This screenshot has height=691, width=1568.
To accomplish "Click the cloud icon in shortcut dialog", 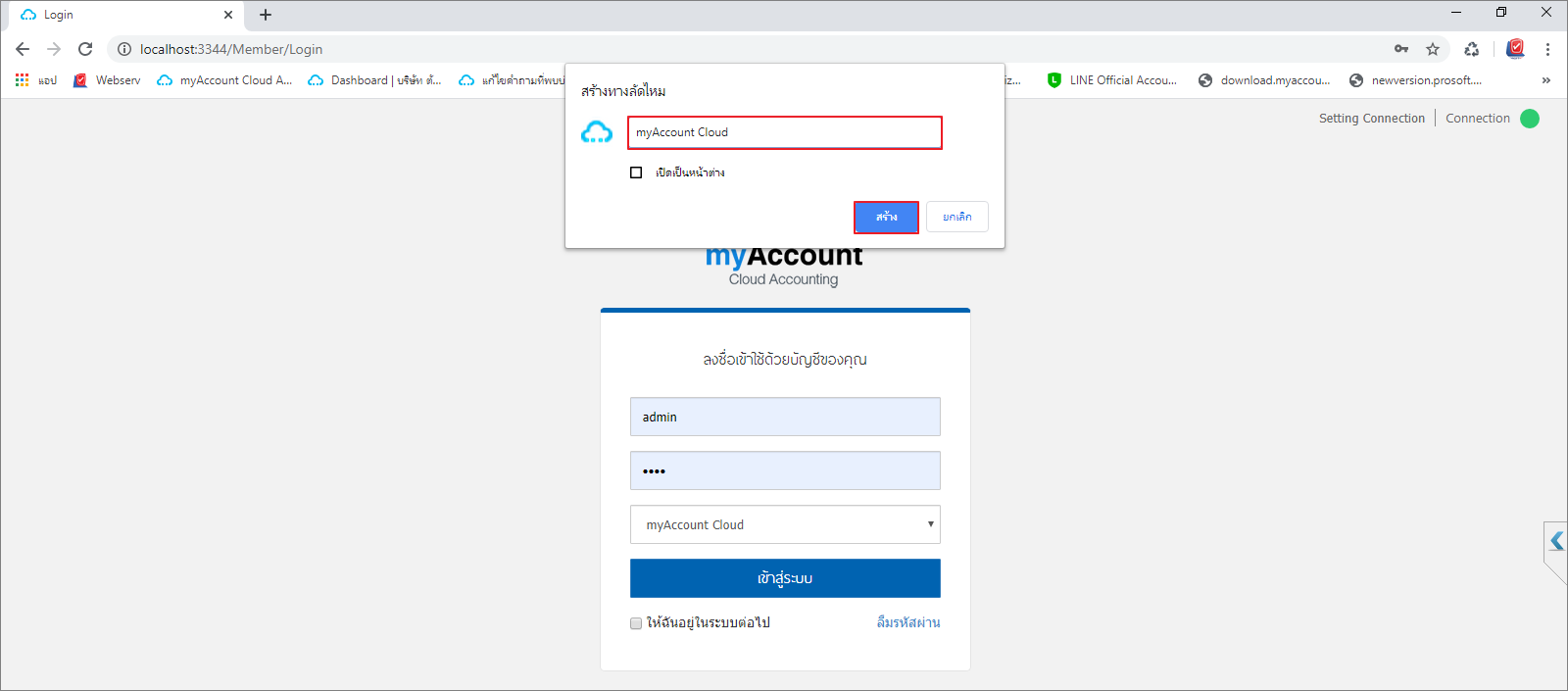I will (x=597, y=132).
